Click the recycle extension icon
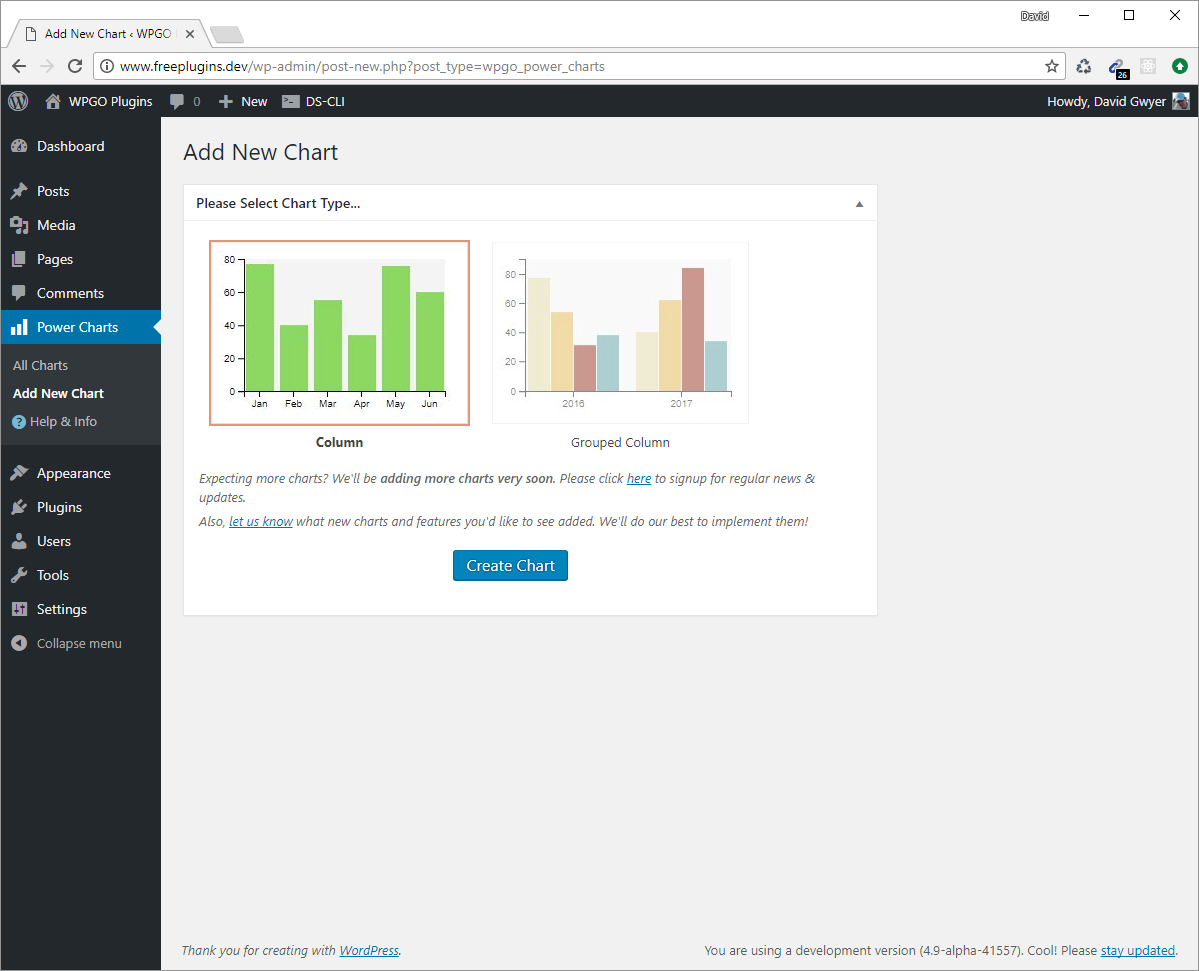Viewport: 1199px width, 971px height. 1084,67
